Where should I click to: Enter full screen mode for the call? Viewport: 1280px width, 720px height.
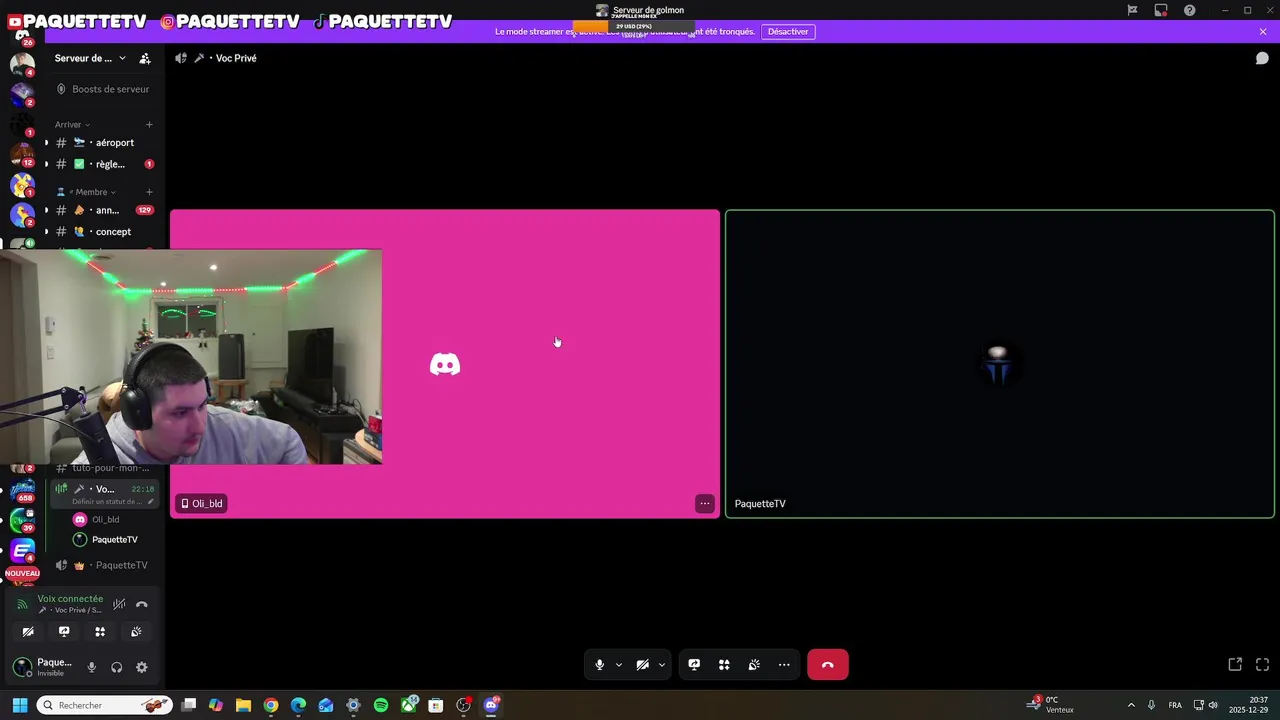click(x=1262, y=664)
